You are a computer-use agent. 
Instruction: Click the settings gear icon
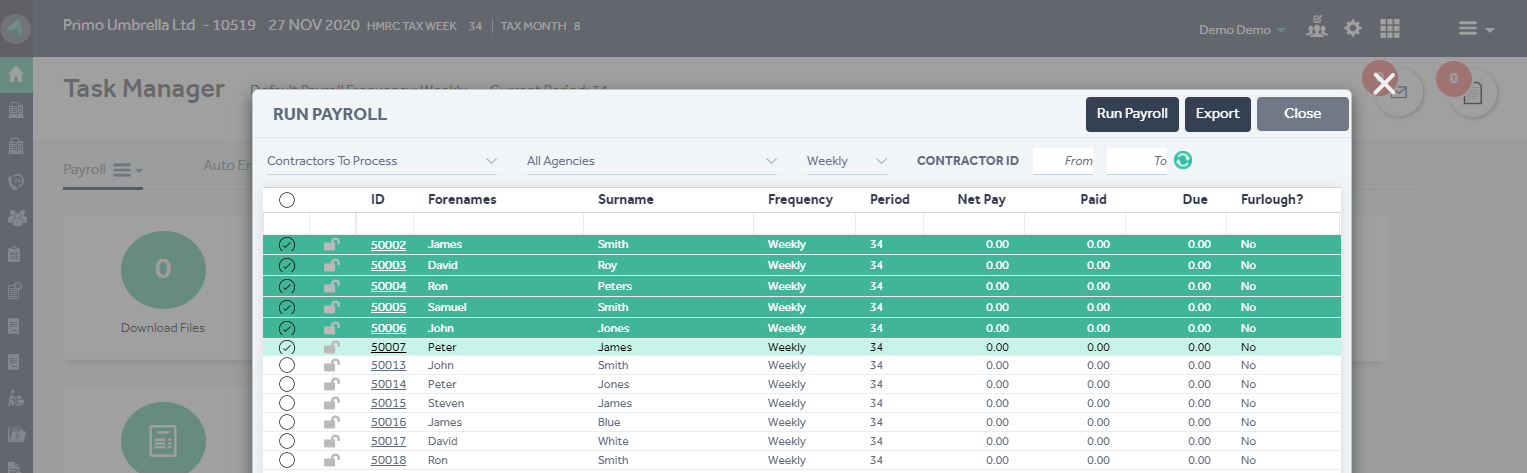(x=1353, y=29)
